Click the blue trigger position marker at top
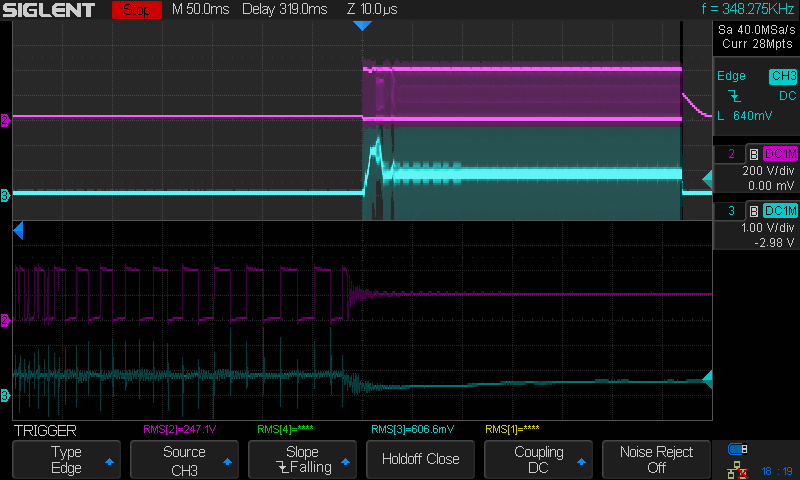The width and height of the screenshot is (800, 480). [x=362, y=26]
